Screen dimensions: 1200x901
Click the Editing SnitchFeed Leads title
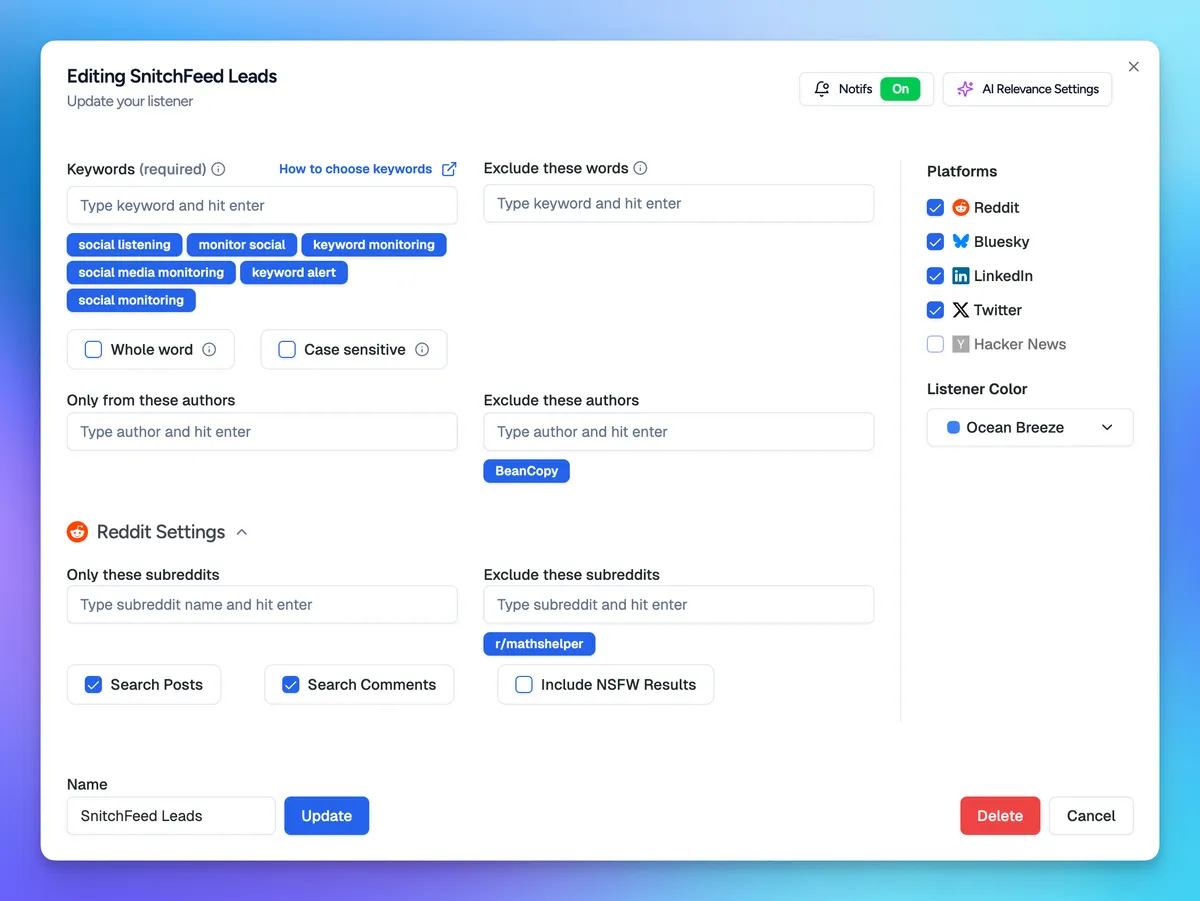pyautogui.click(x=172, y=76)
